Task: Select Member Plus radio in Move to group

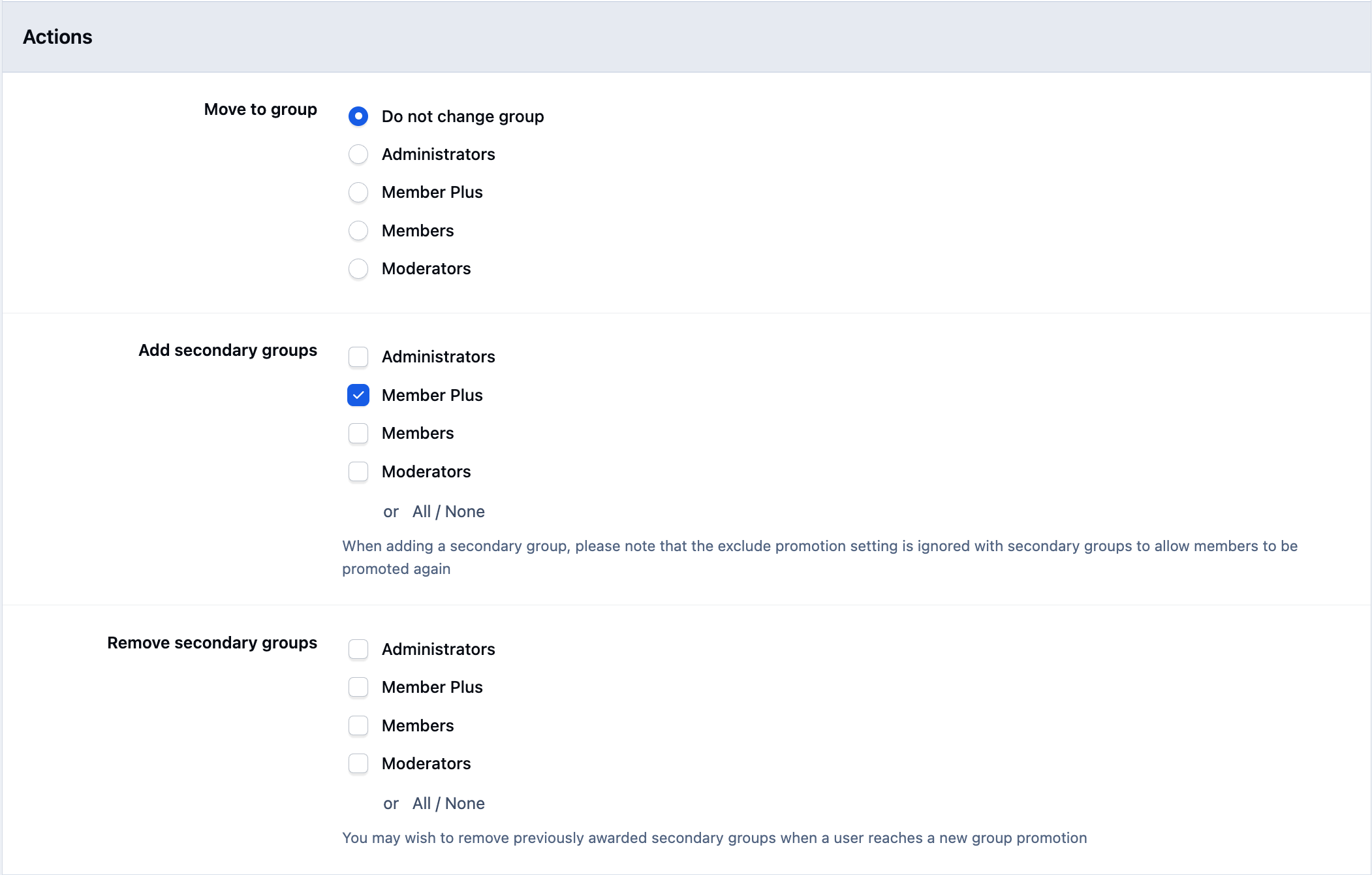Action: pyautogui.click(x=358, y=192)
